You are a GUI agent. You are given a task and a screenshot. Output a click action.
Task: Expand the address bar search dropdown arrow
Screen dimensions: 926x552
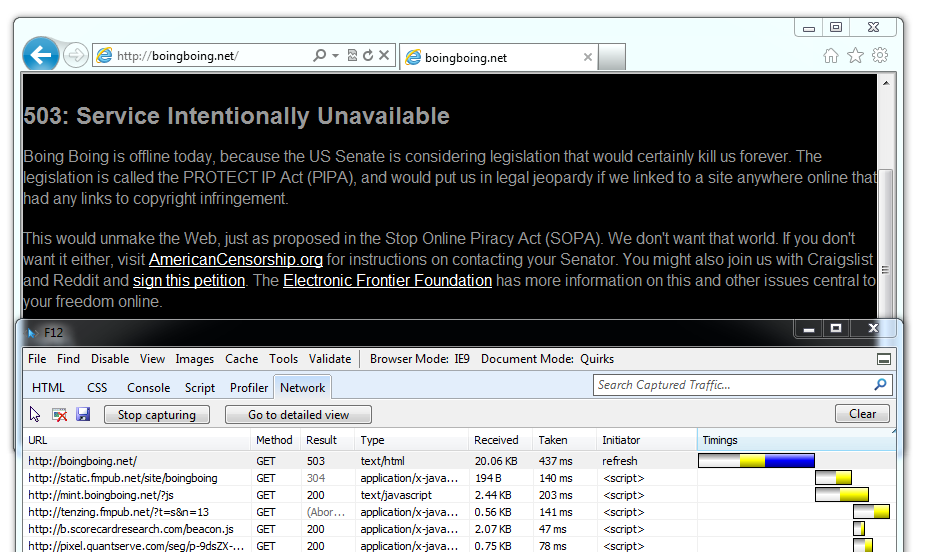point(335,56)
